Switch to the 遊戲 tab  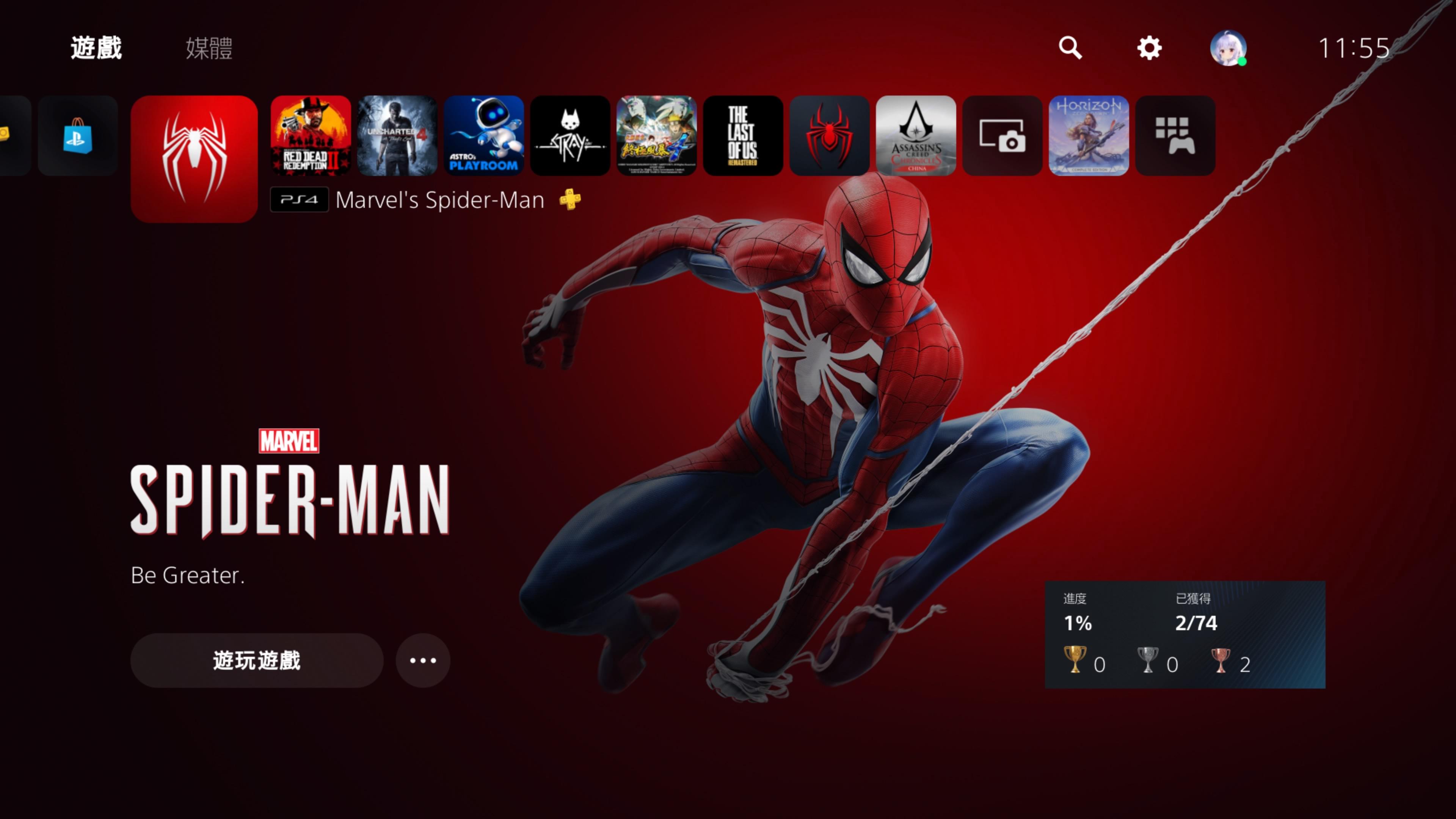point(96,48)
